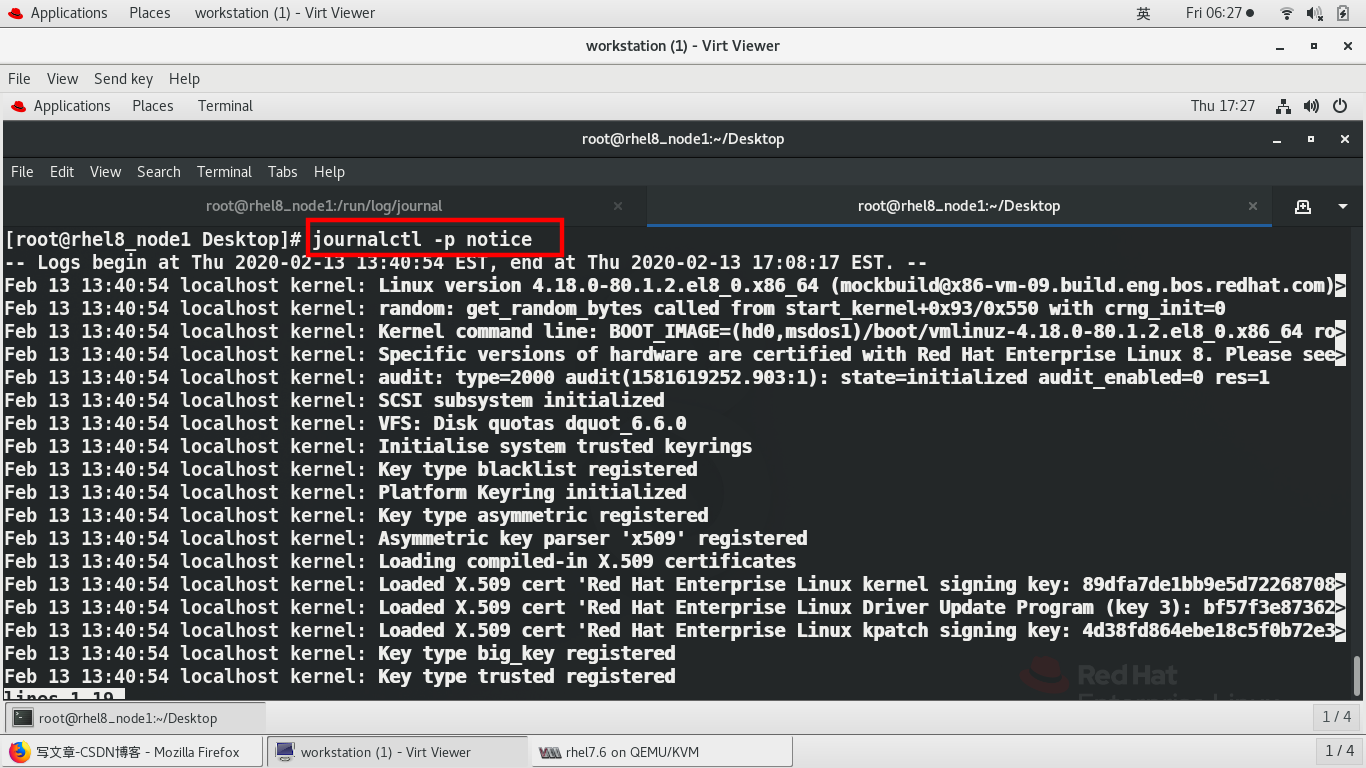Open Virt Viewer View menu
This screenshot has height=768, width=1366.
point(62,79)
